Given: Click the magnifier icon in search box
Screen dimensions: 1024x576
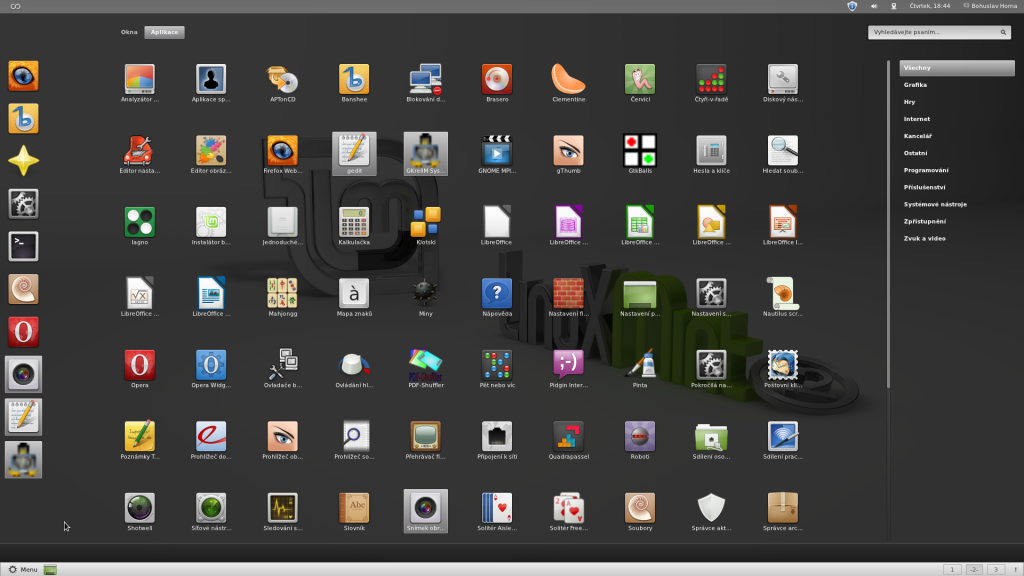Looking at the screenshot, I should pyautogui.click(x=1004, y=32).
